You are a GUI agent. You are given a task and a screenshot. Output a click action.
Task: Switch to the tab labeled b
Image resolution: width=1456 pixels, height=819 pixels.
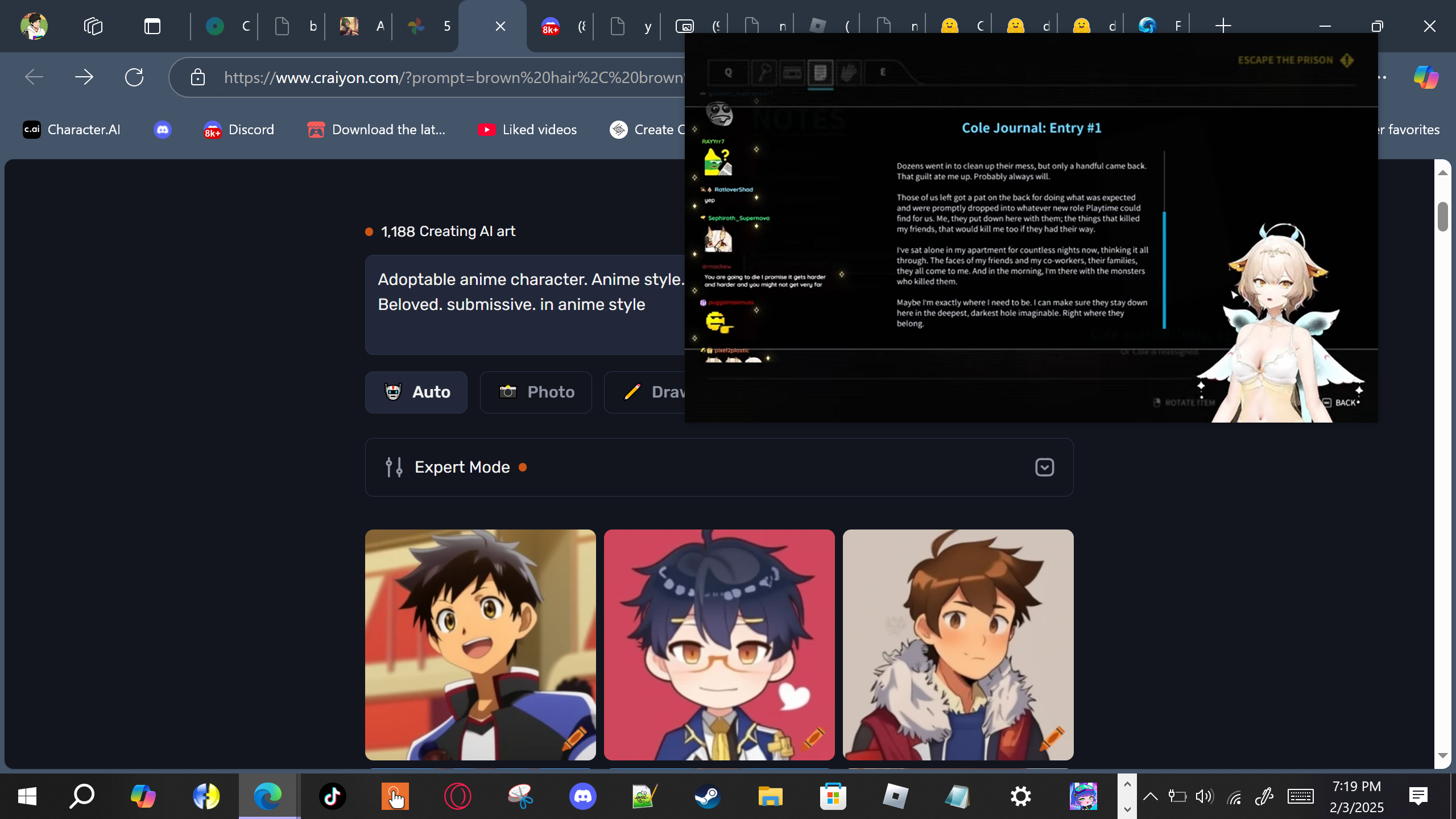(x=292, y=26)
